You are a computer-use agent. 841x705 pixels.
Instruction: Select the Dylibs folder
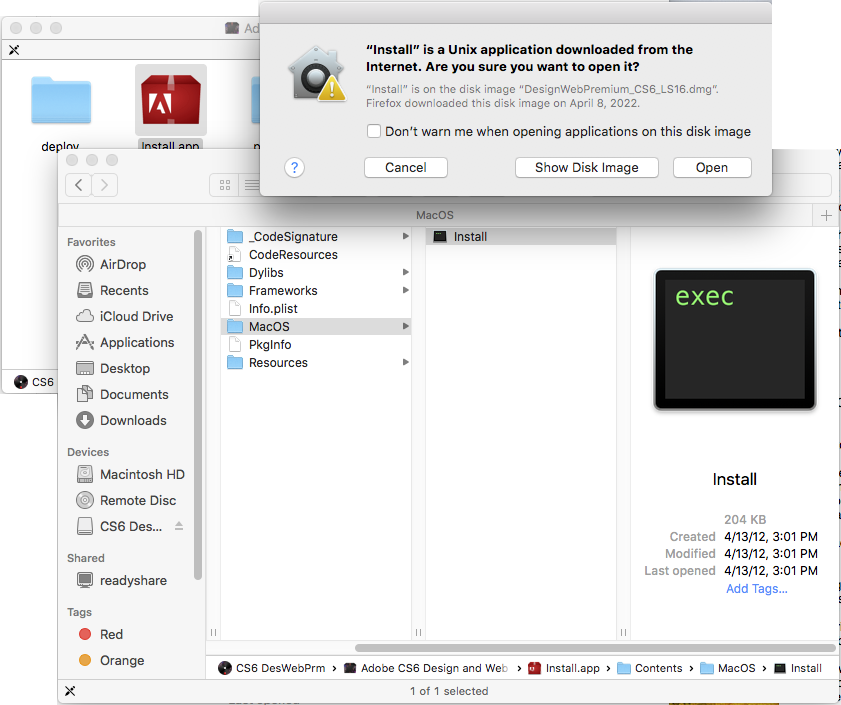[316, 273]
